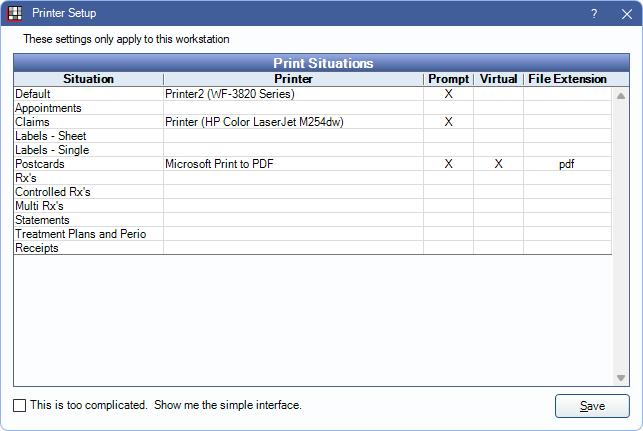Click the File Extension column header
This screenshot has width=643, height=431.
tap(567, 79)
